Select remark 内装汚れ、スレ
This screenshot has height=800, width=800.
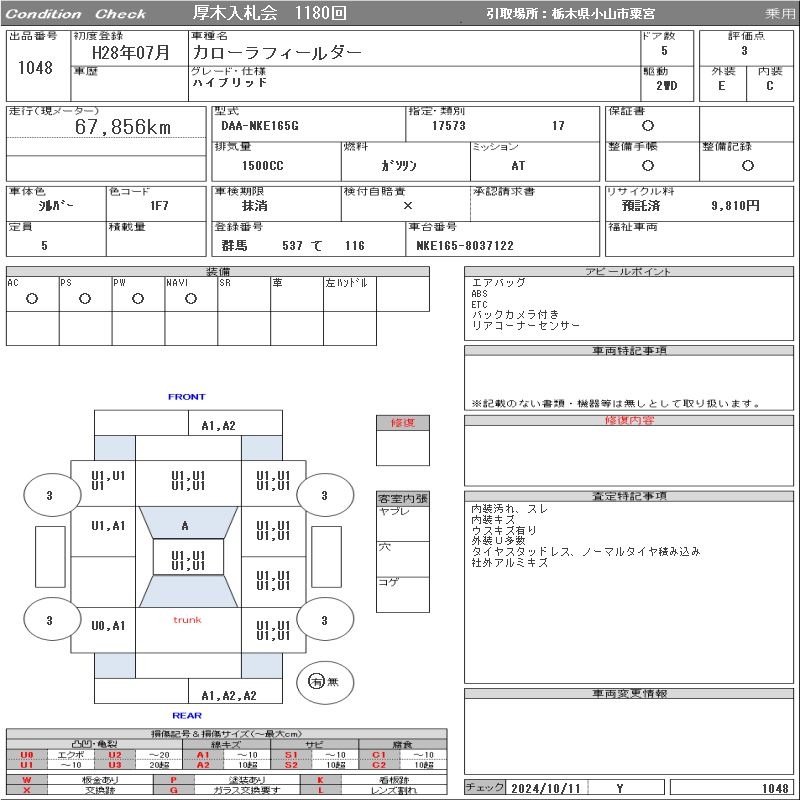point(510,509)
